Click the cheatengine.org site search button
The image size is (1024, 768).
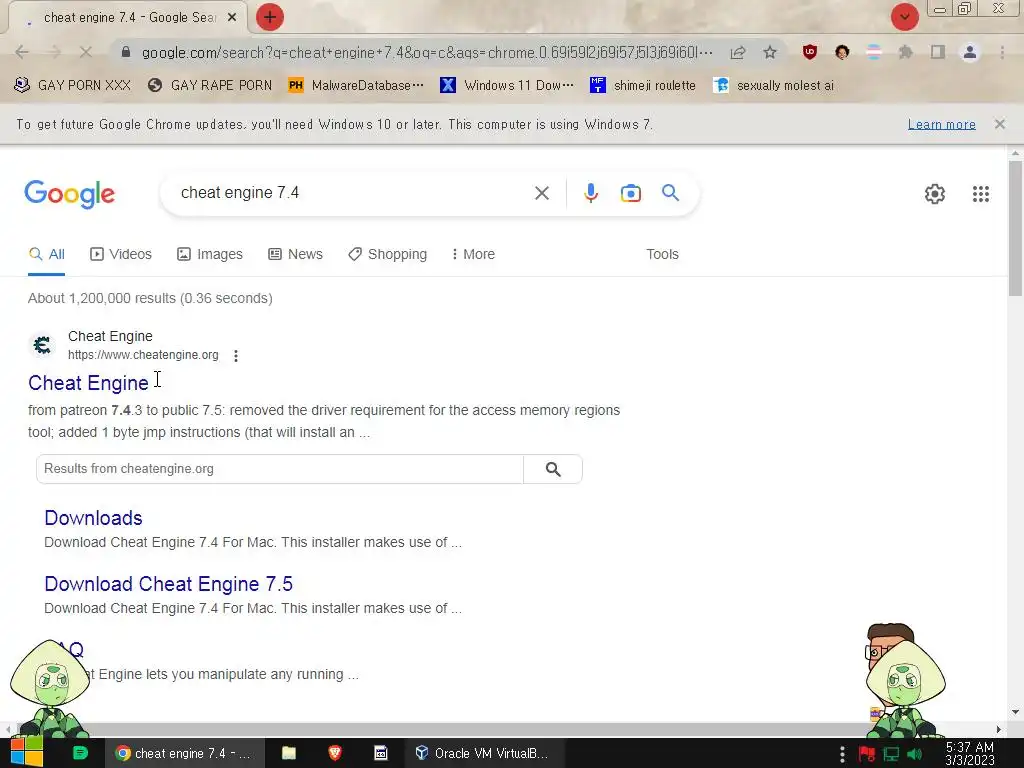pyautogui.click(x=552, y=469)
